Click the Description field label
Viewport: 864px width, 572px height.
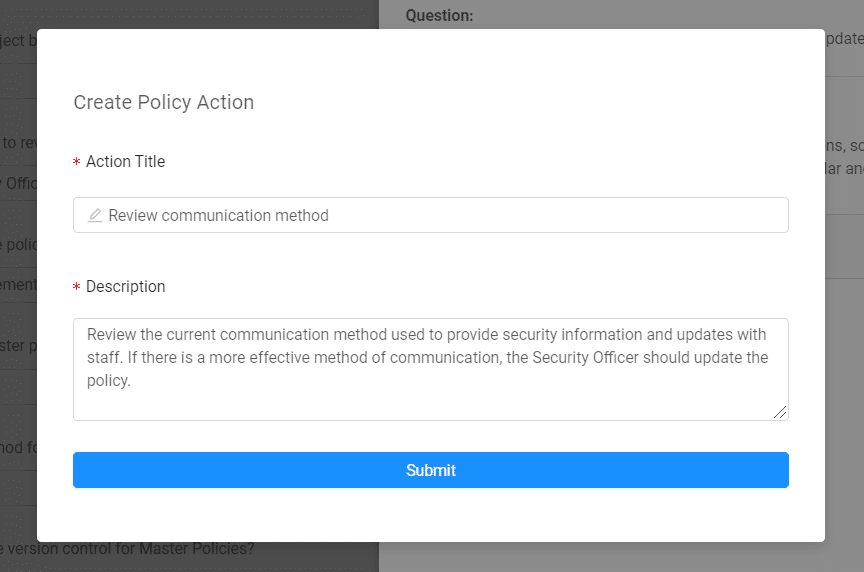tap(125, 287)
